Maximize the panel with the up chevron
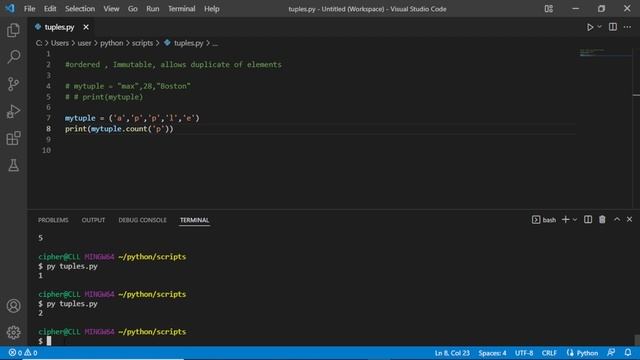Viewport: 640px width, 360px height. [617, 220]
